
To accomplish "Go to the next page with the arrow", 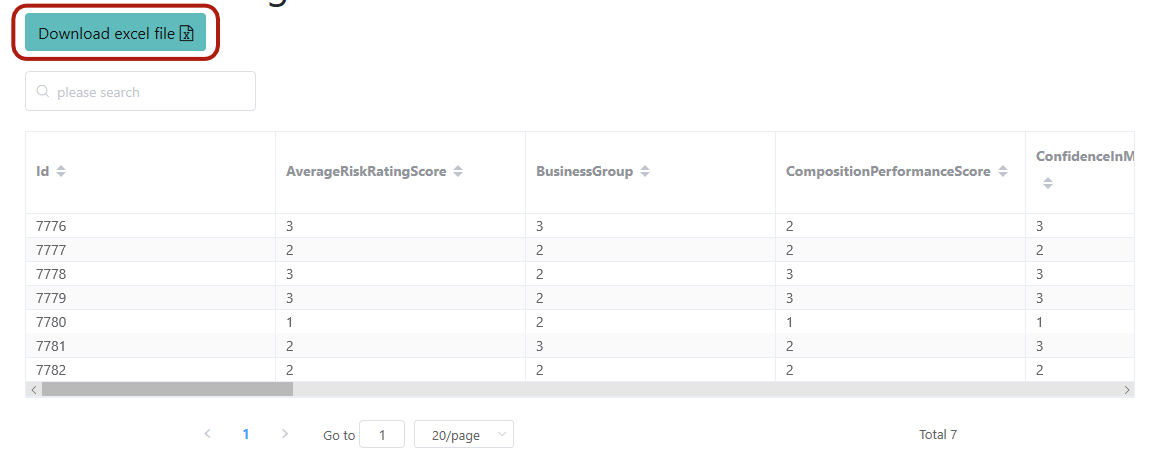I will 285,434.
